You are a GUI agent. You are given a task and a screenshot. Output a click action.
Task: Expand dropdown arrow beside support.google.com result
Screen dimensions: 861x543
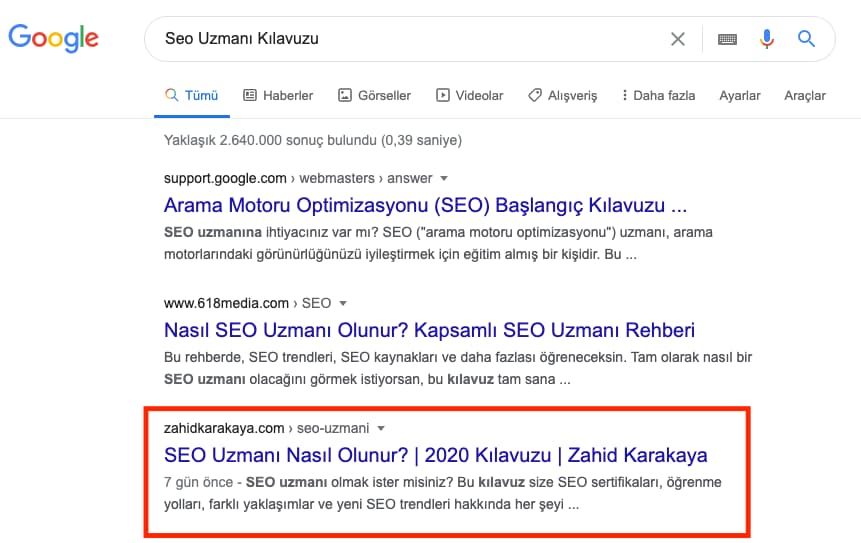[444, 178]
